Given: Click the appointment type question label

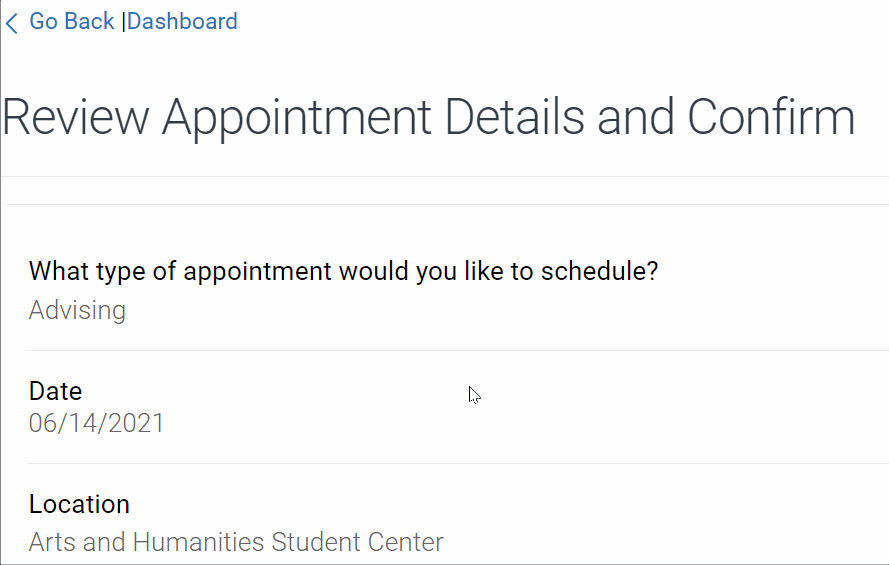Looking at the screenshot, I should (343, 271).
